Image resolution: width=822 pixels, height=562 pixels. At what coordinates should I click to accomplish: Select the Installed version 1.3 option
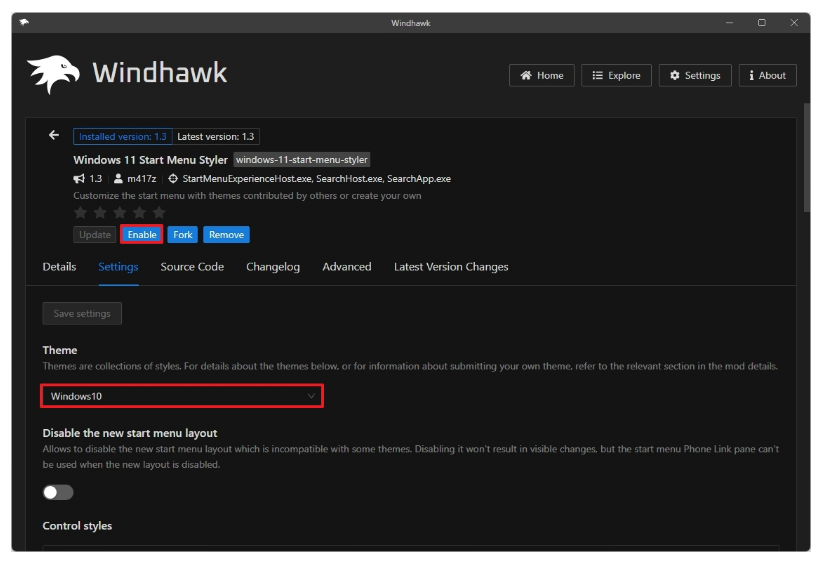point(123,137)
